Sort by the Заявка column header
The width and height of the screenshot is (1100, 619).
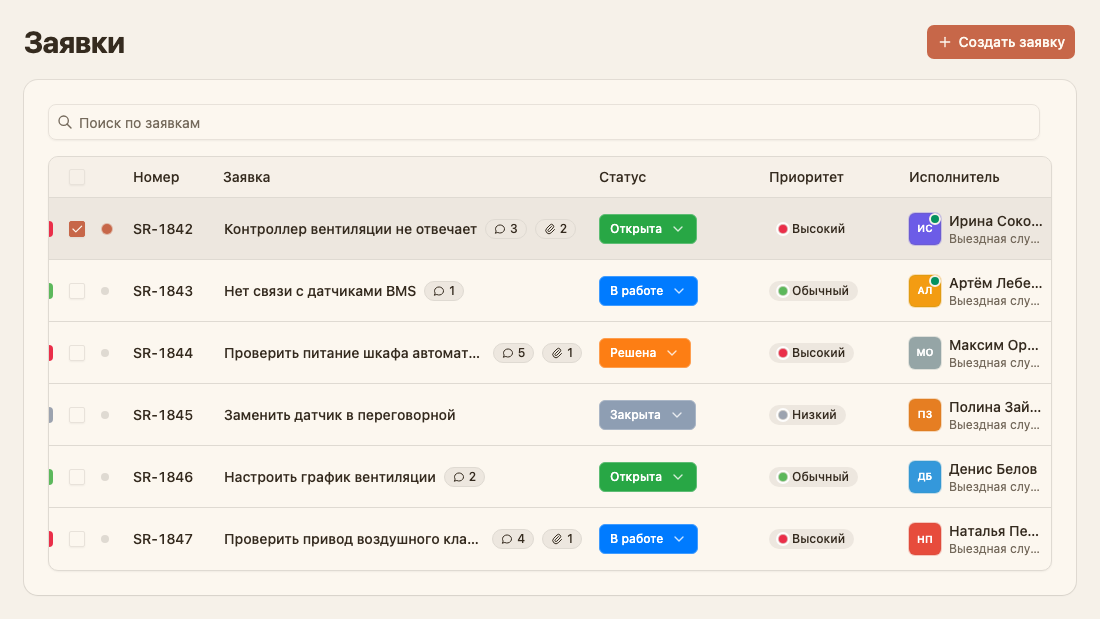(x=246, y=177)
